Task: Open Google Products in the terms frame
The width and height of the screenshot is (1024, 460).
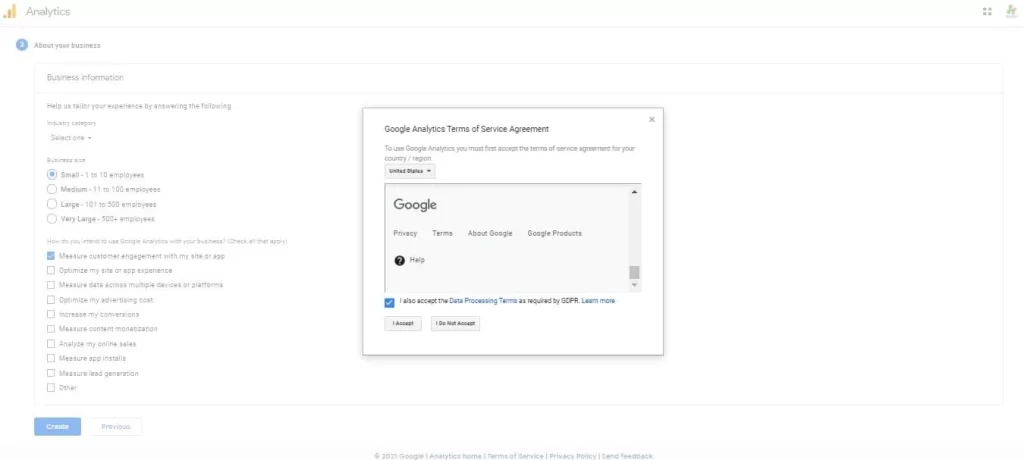Action: [554, 233]
